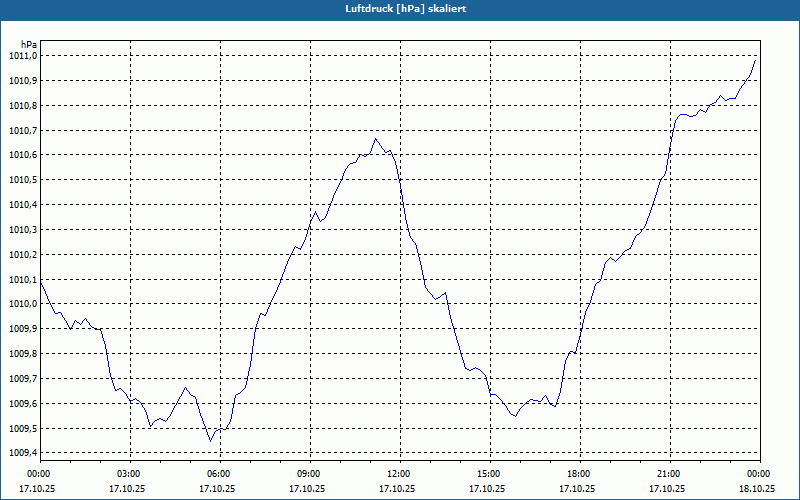The height and width of the screenshot is (500, 800).
Task: Click the y-axis label "1009,5"
Action: (x=23, y=429)
